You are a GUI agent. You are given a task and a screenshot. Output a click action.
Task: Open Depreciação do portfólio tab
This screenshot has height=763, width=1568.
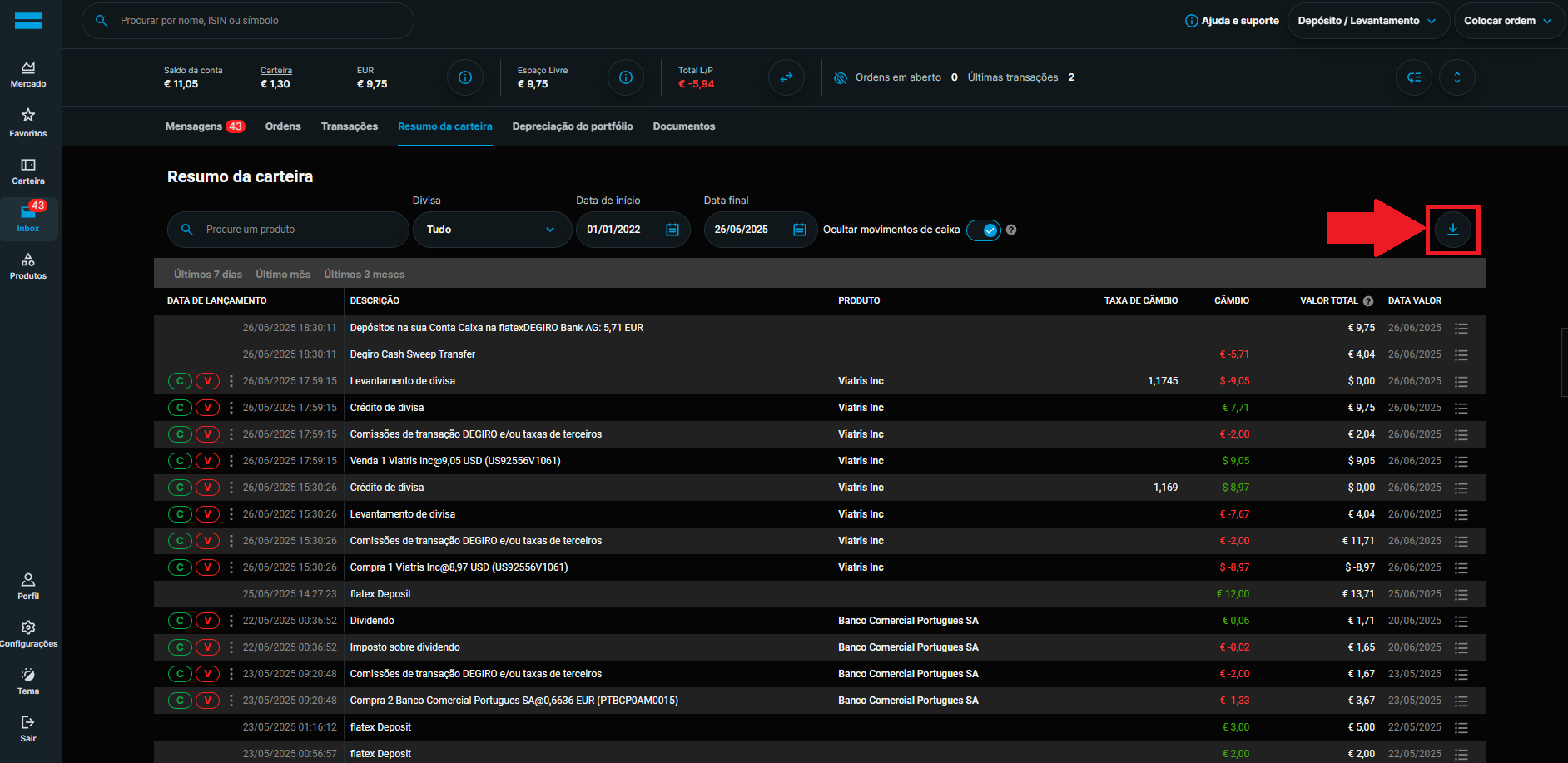pyautogui.click(x=573, y=126)
